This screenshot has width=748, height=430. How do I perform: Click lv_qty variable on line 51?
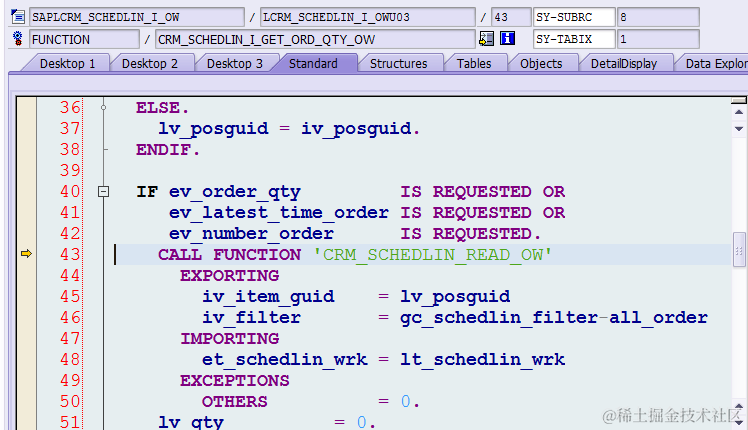tap(191, 422)
